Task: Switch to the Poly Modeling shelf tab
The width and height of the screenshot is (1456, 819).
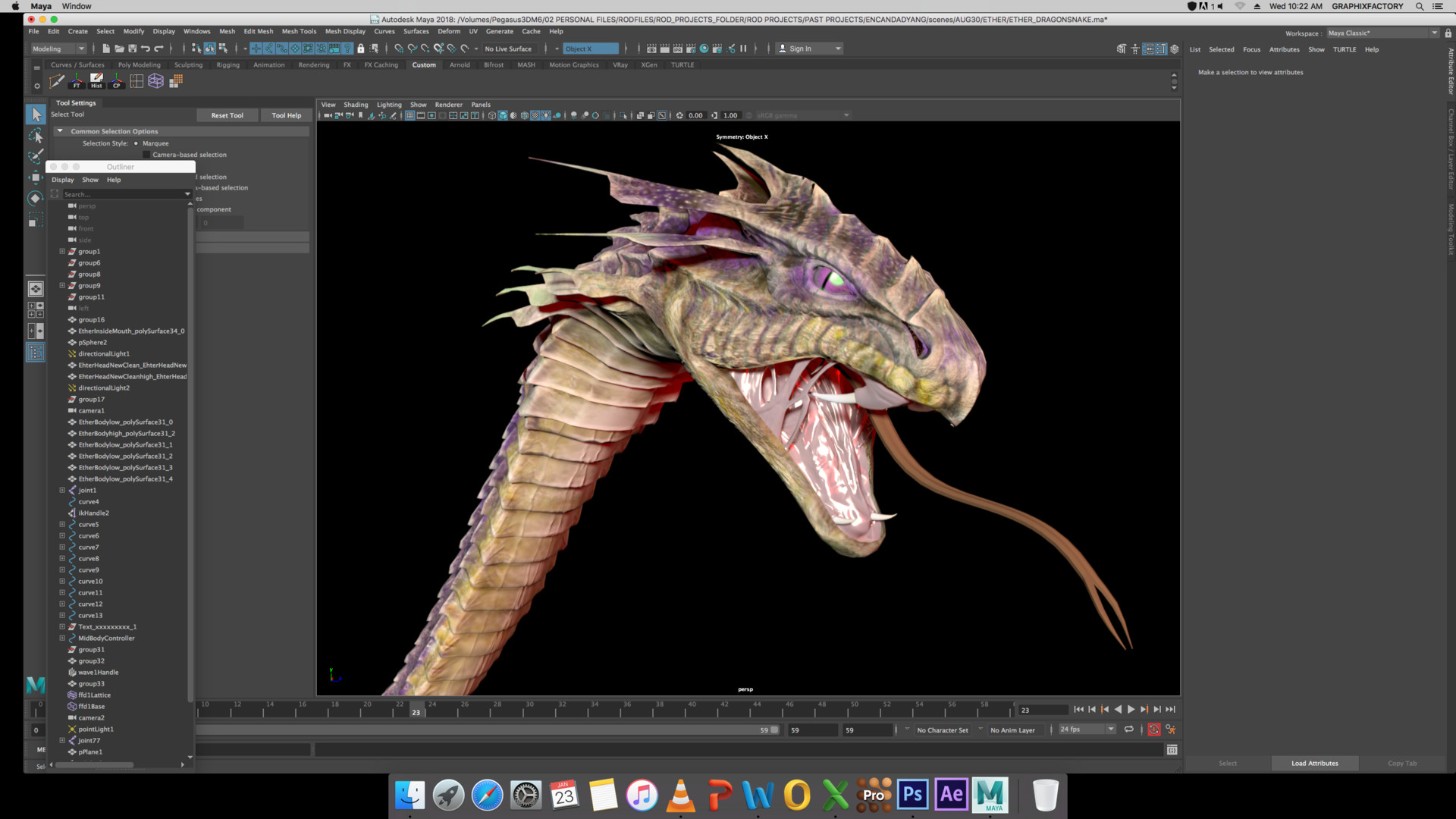Action: [139, 64]
